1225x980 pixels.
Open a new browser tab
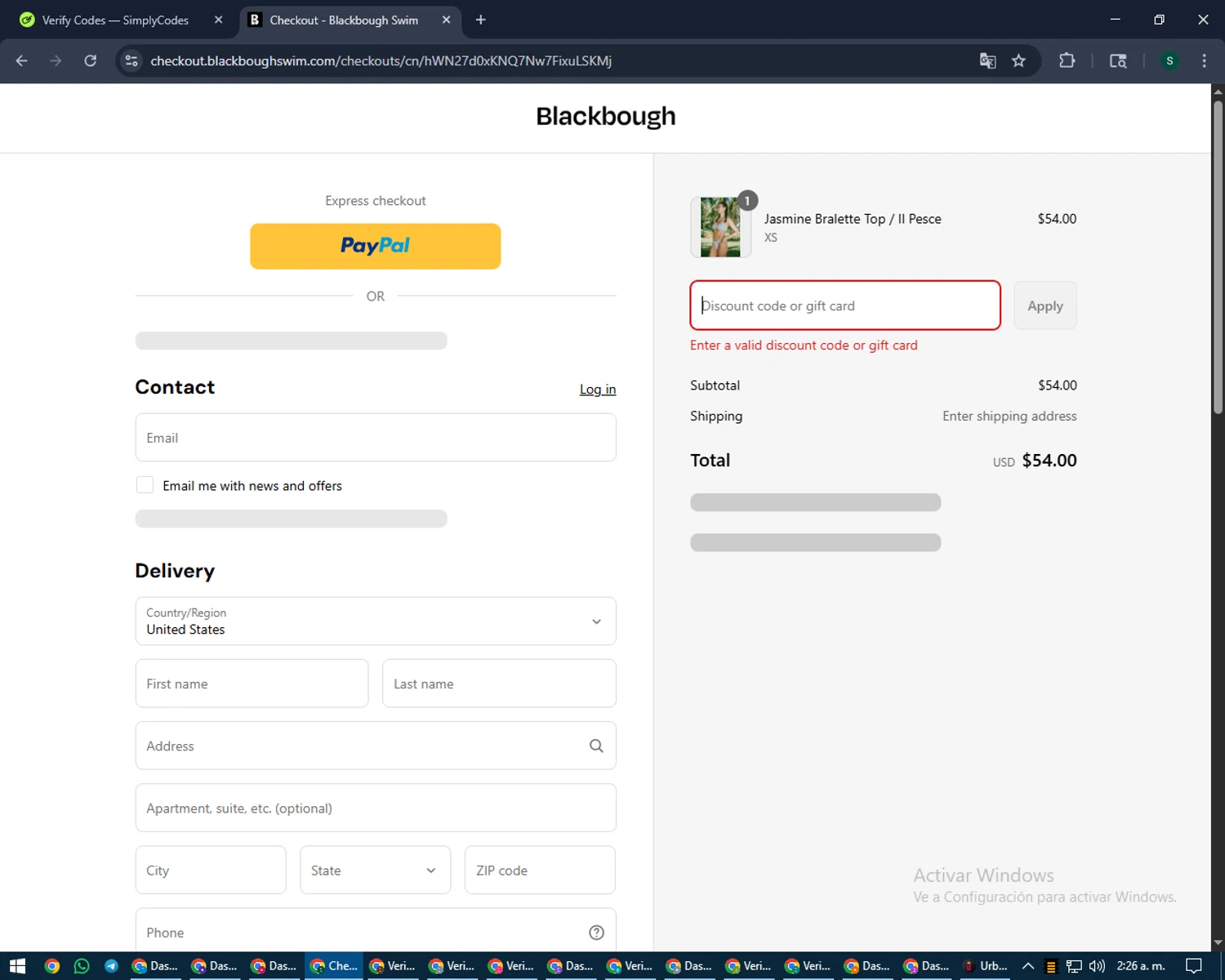480,20
